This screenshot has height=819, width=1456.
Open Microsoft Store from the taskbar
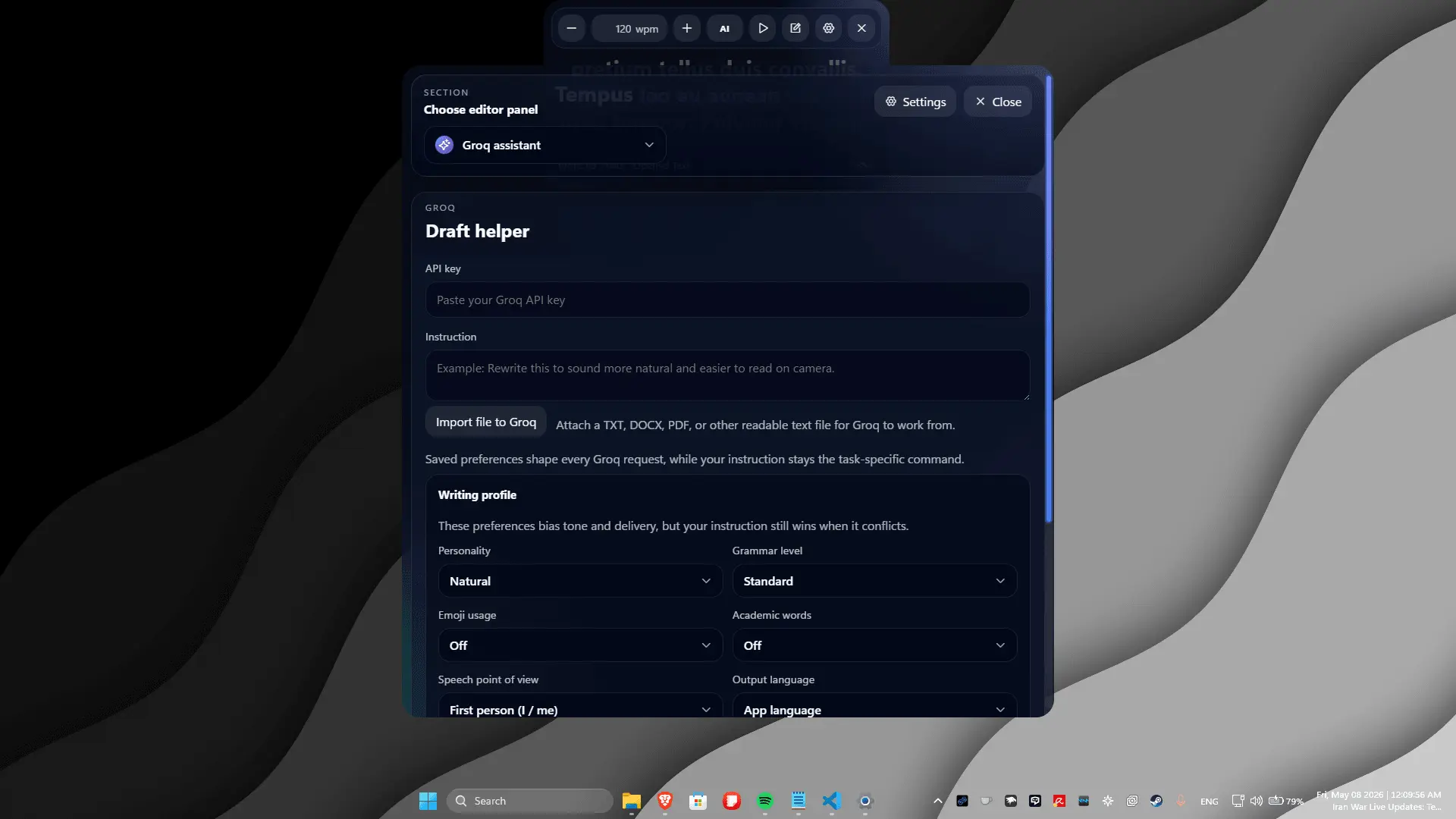(698, 801)
